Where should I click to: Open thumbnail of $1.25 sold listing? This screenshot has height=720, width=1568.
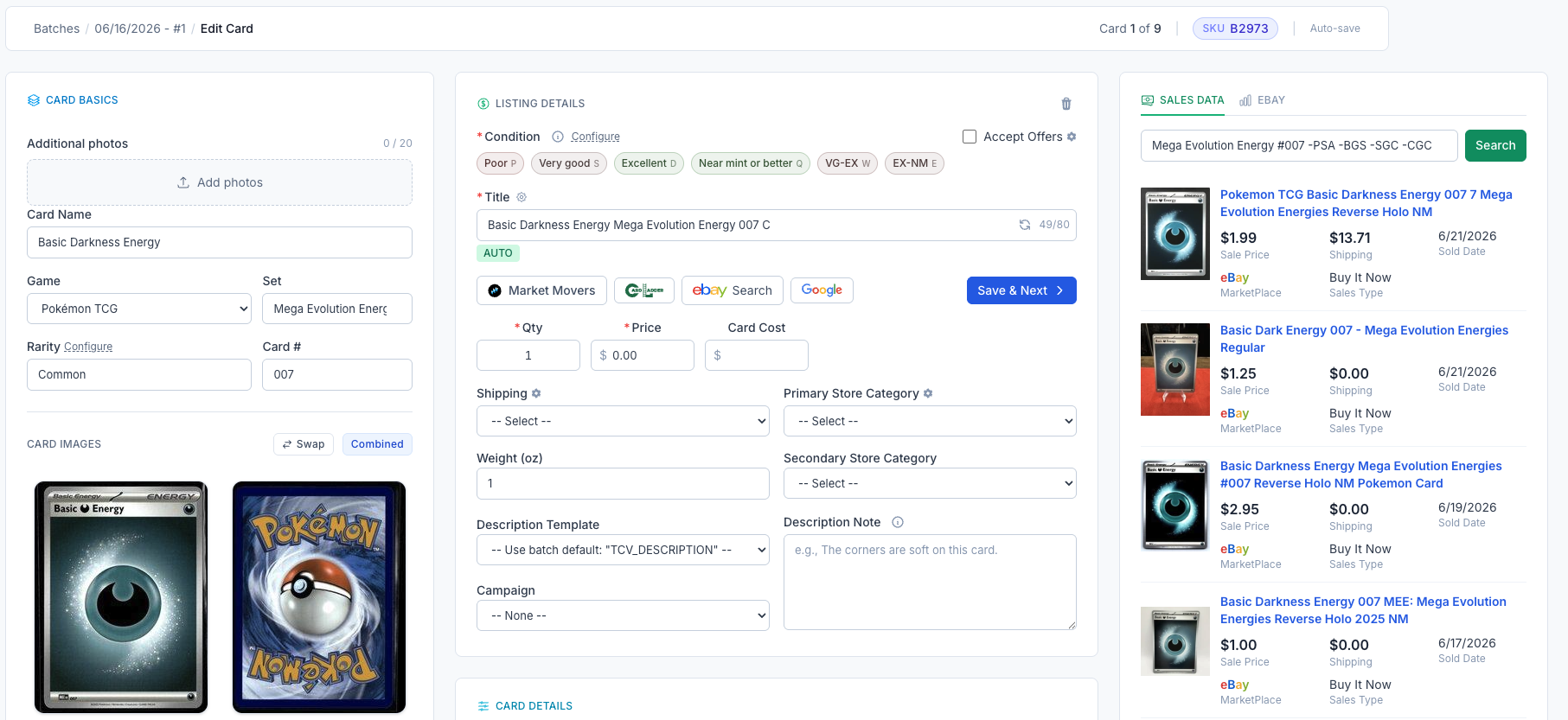tap(1175, 369)
